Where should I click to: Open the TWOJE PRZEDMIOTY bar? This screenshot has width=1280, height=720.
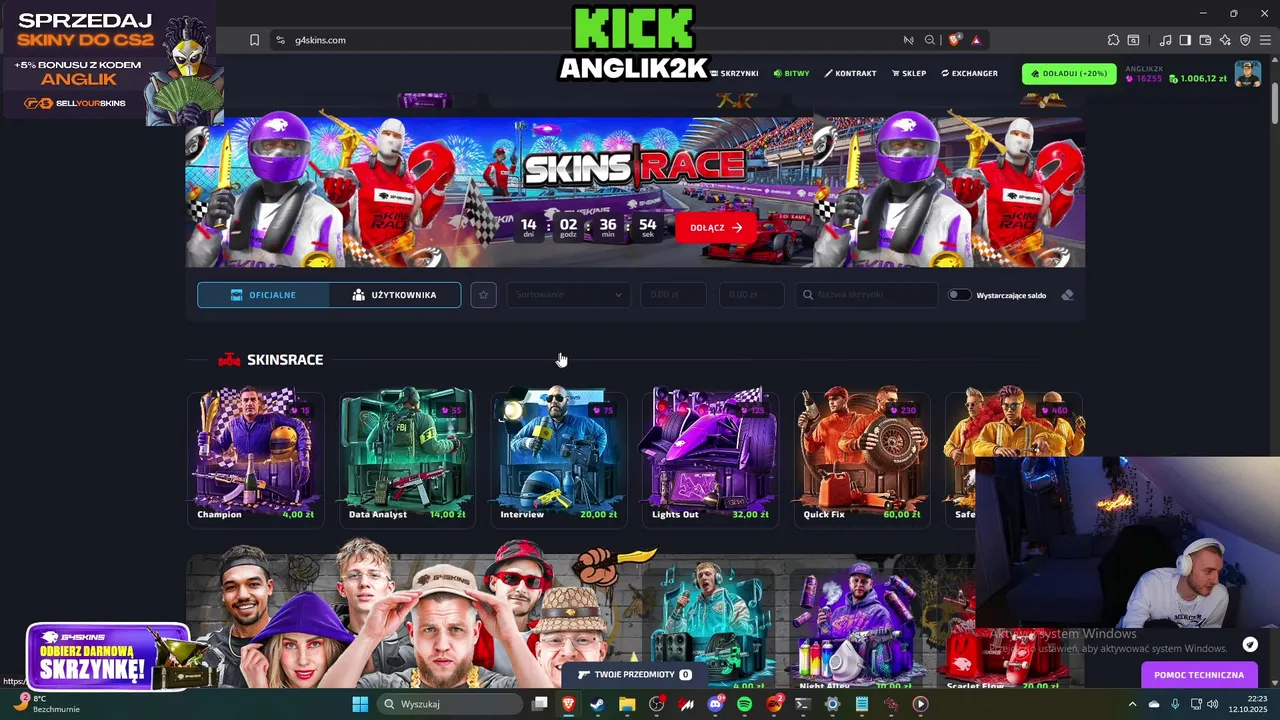(x=635, y=675)
